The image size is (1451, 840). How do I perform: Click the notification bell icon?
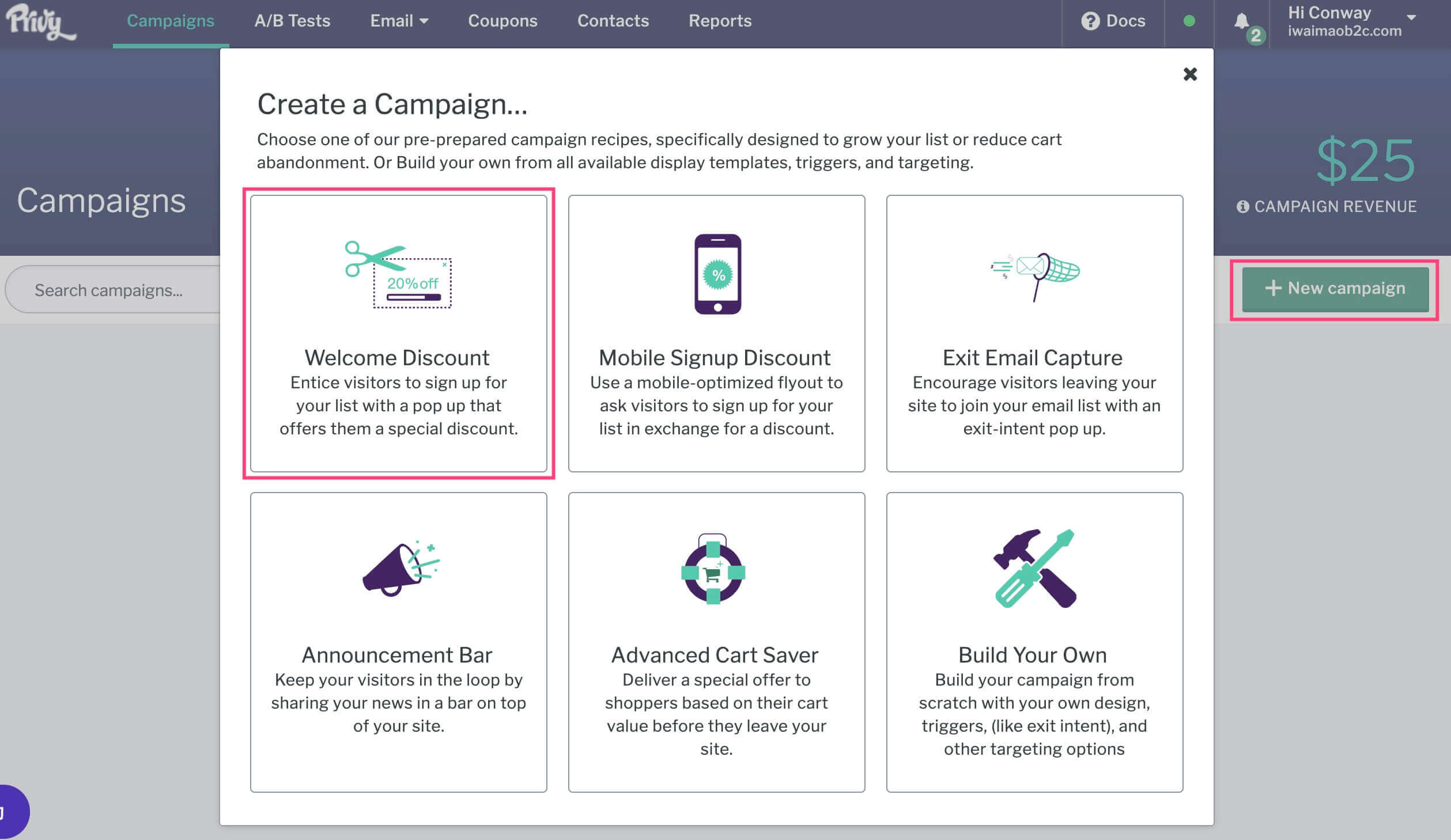[1242, 21]
